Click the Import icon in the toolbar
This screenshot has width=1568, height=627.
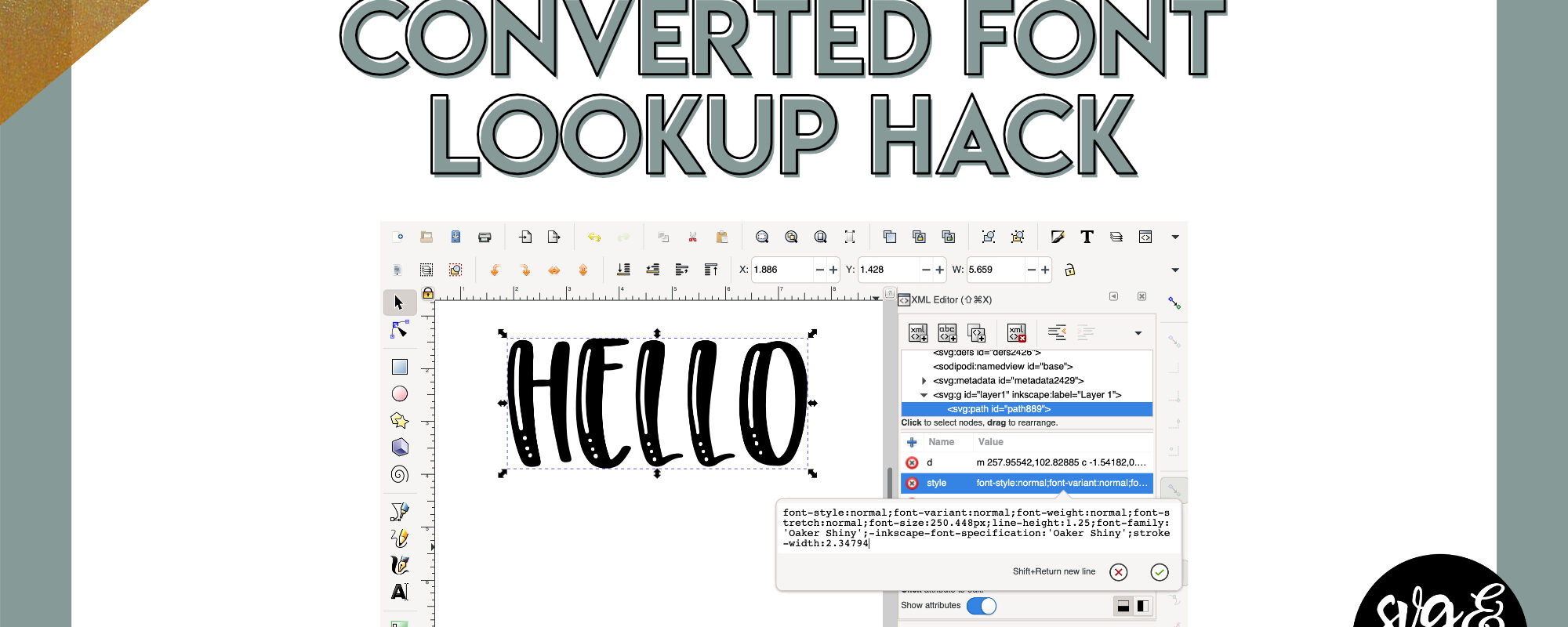525,237
